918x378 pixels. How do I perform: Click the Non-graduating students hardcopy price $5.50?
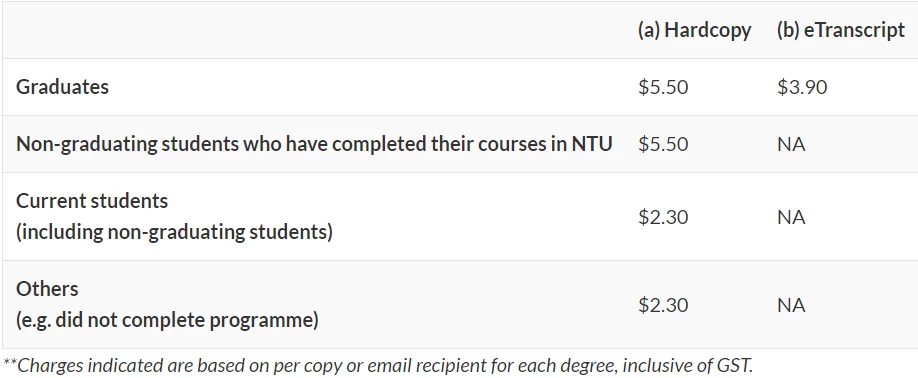tap(663, 144)
